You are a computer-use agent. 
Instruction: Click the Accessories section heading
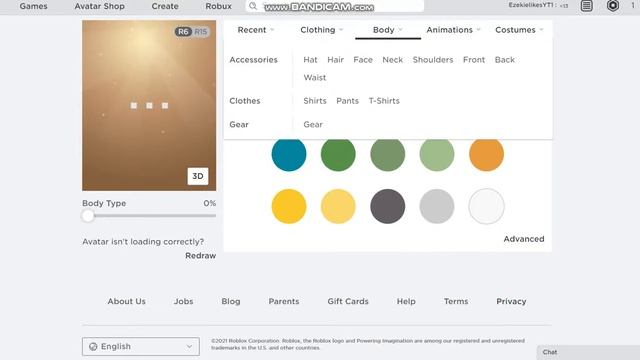click(x=253, y=60)
